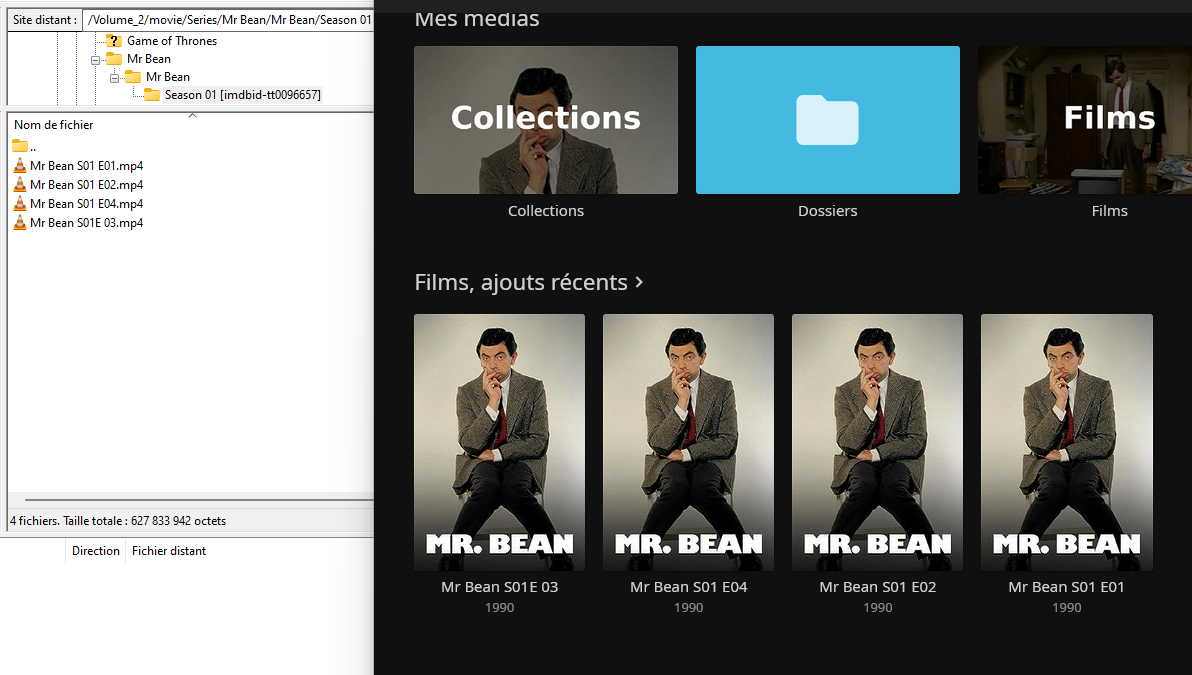Open the 'Mr Bean S01E 03' poster
This screenshot has width=1192, height=675.
click(499, 442)
